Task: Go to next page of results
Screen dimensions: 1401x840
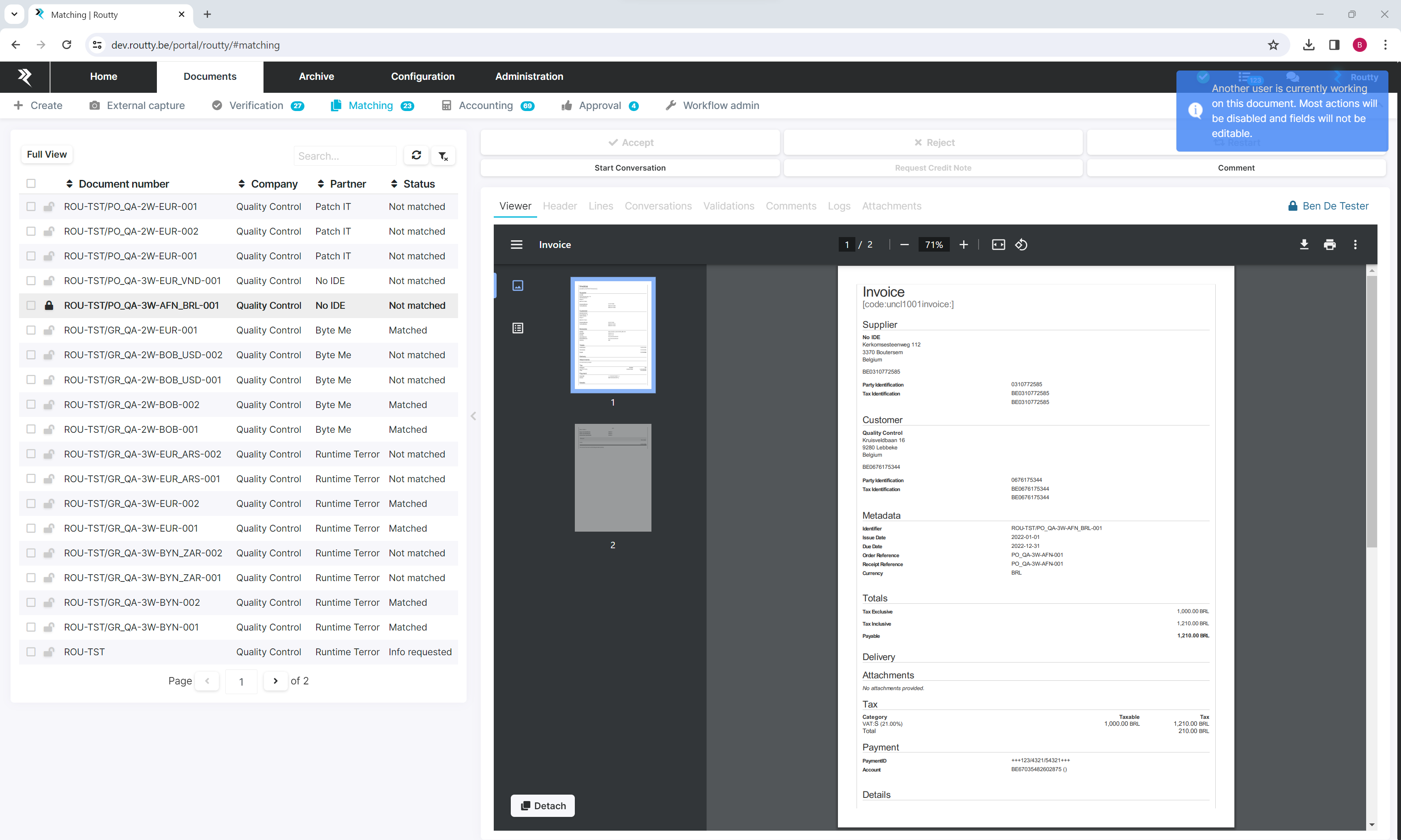Action: pos(275,681)
